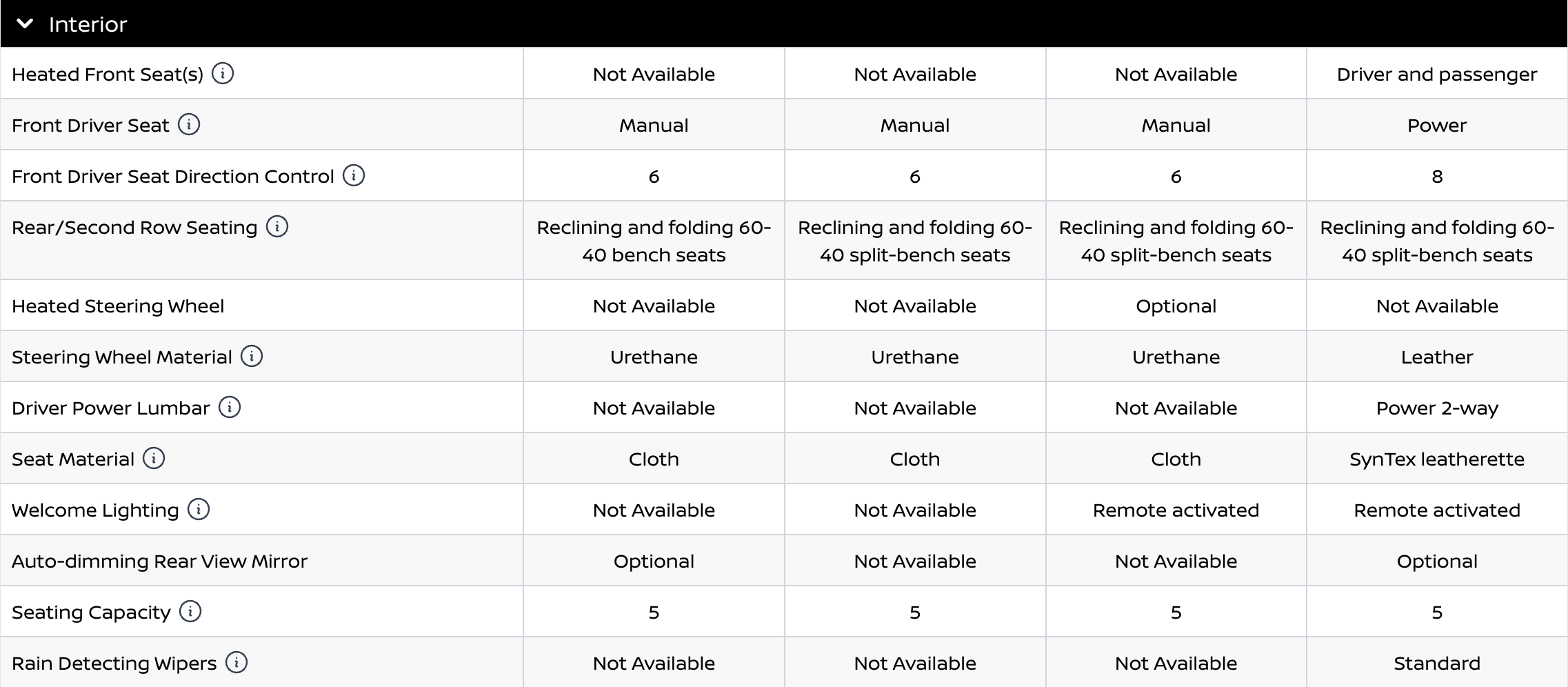Open info icon next to Front Driver Seat
1568x687 pixels.
[189, 124]
